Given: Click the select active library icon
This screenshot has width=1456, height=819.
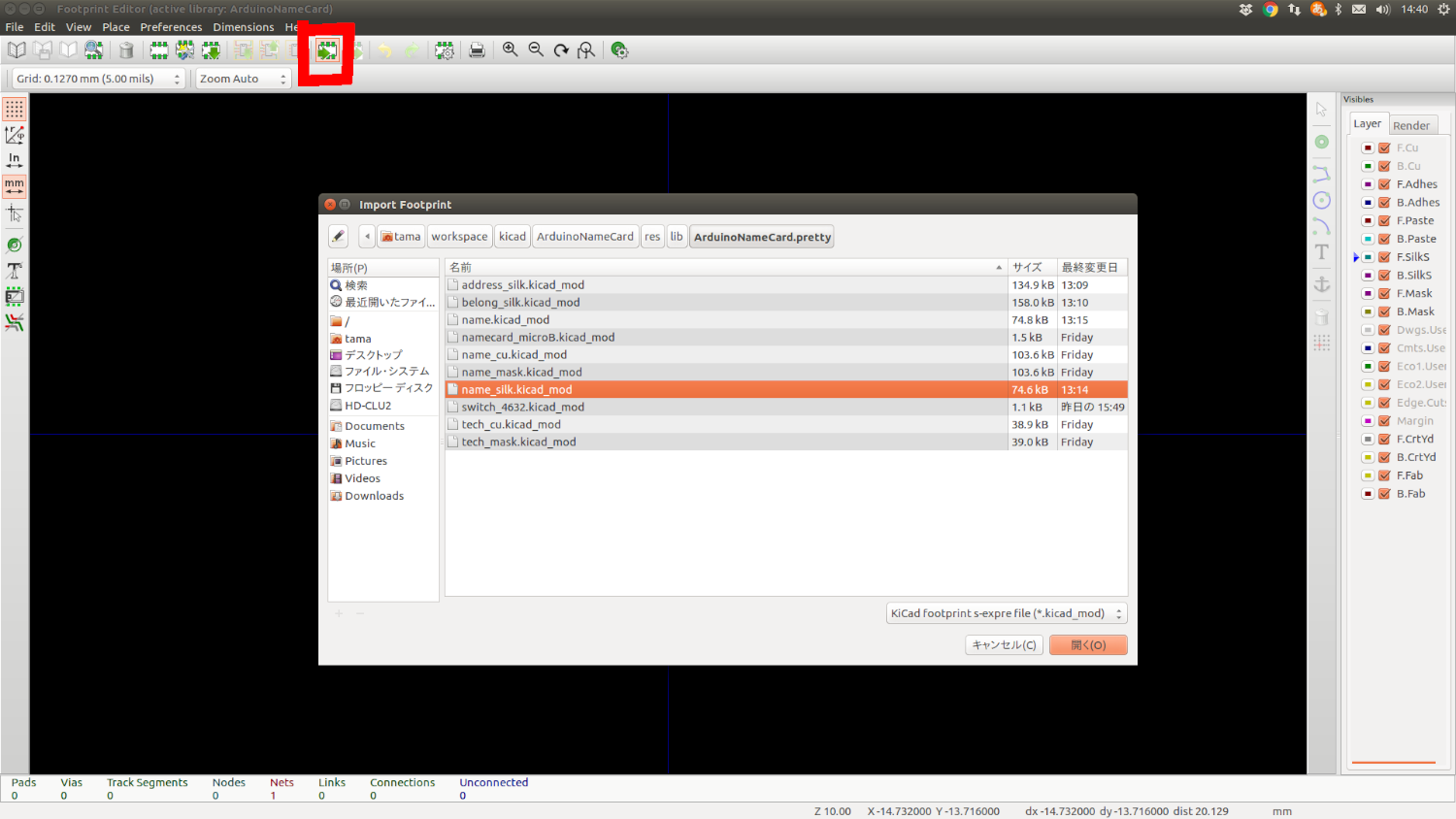Looking at the screenshot, I should pyautogui.click(x=17, y=50).
